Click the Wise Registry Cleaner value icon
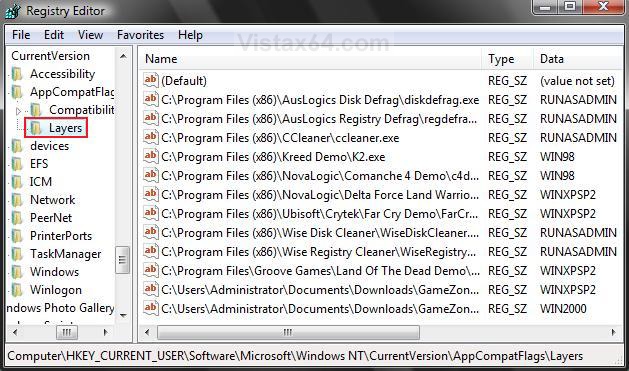 click(x=151, y=251)
